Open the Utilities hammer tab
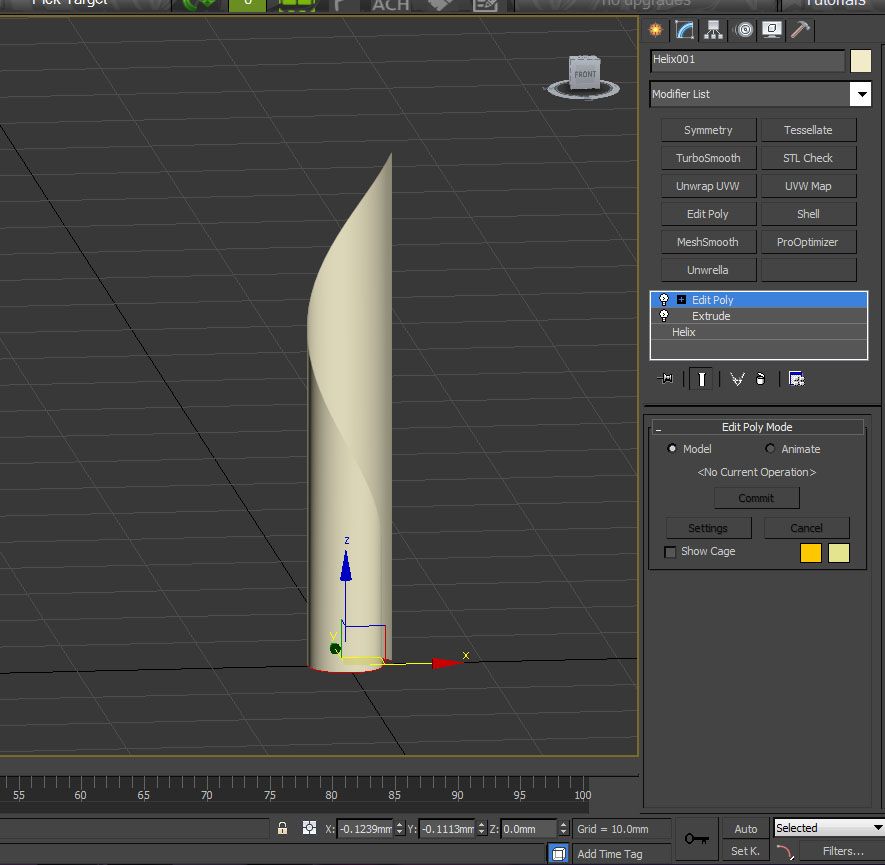The image size is (885, 865). 800,30
